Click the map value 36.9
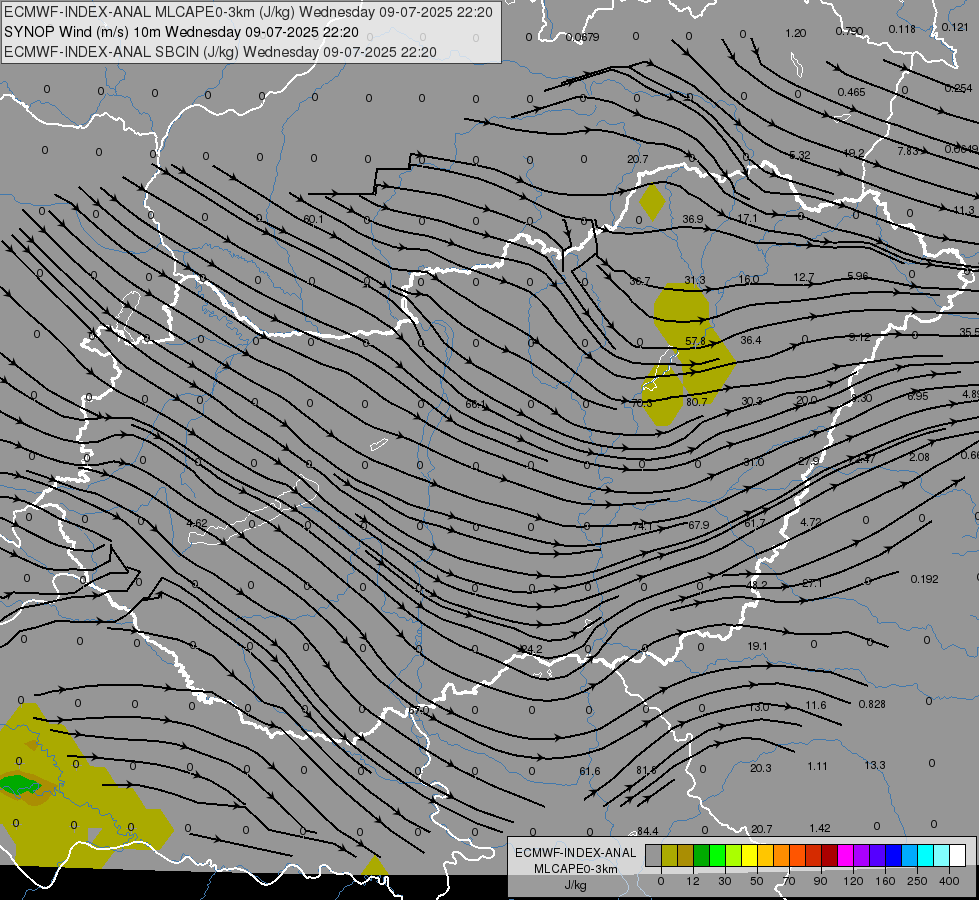The width and height of the screenshot is (979, 900). [693, 219]
